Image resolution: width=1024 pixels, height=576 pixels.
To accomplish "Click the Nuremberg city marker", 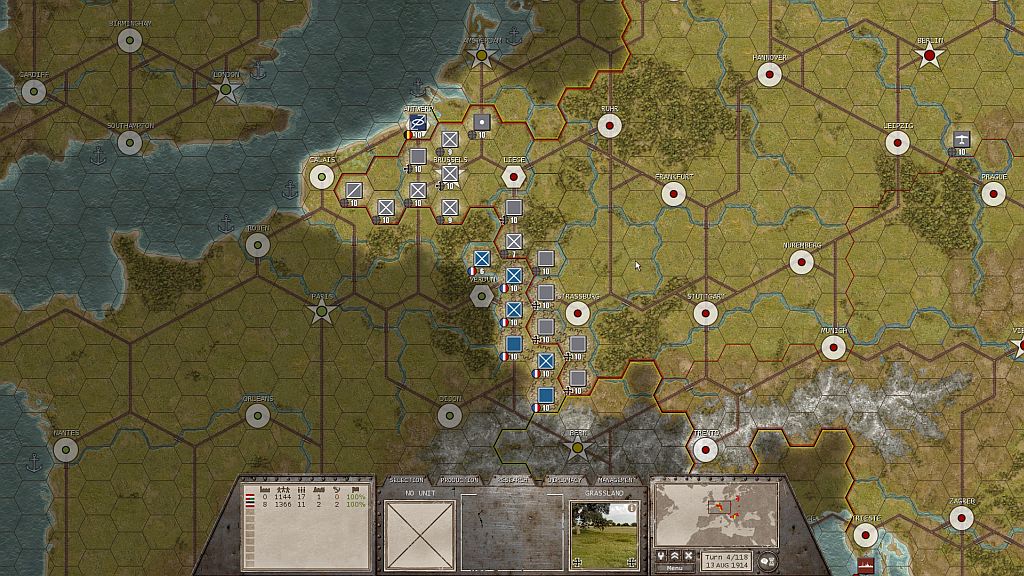I will (x=801, y=262).
